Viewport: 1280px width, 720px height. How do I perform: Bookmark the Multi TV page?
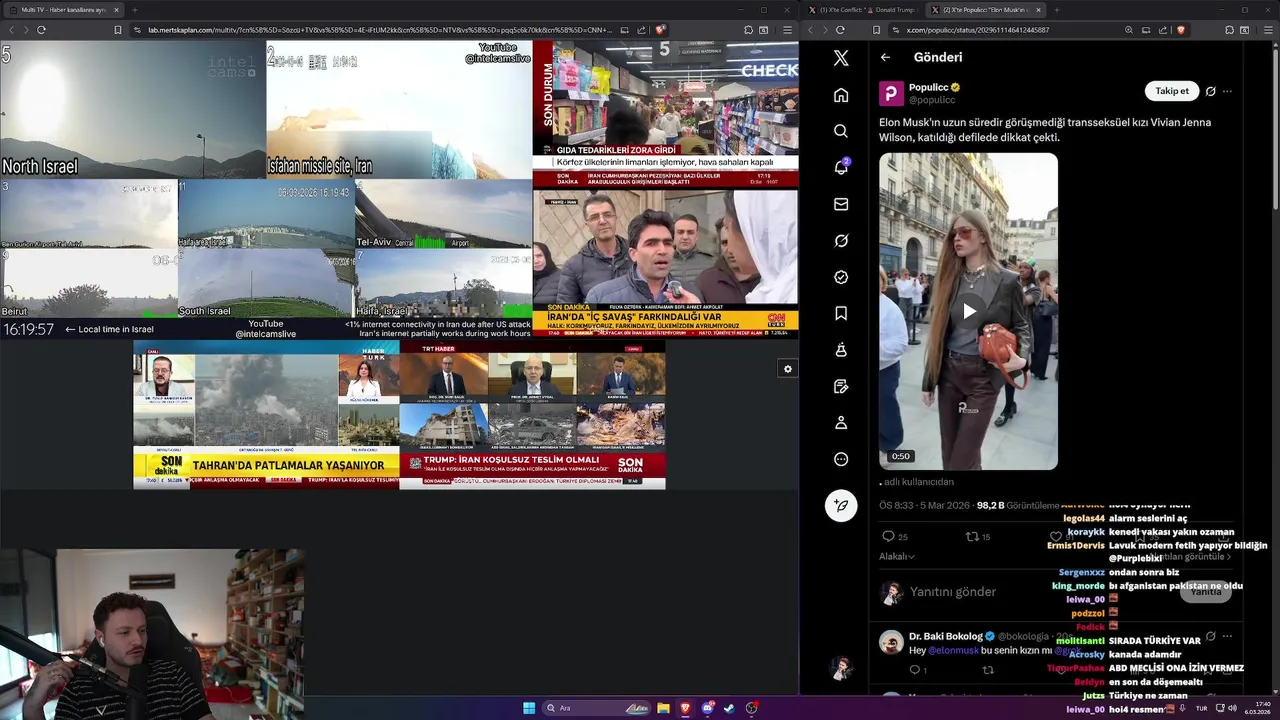click(x=118, y=30)
